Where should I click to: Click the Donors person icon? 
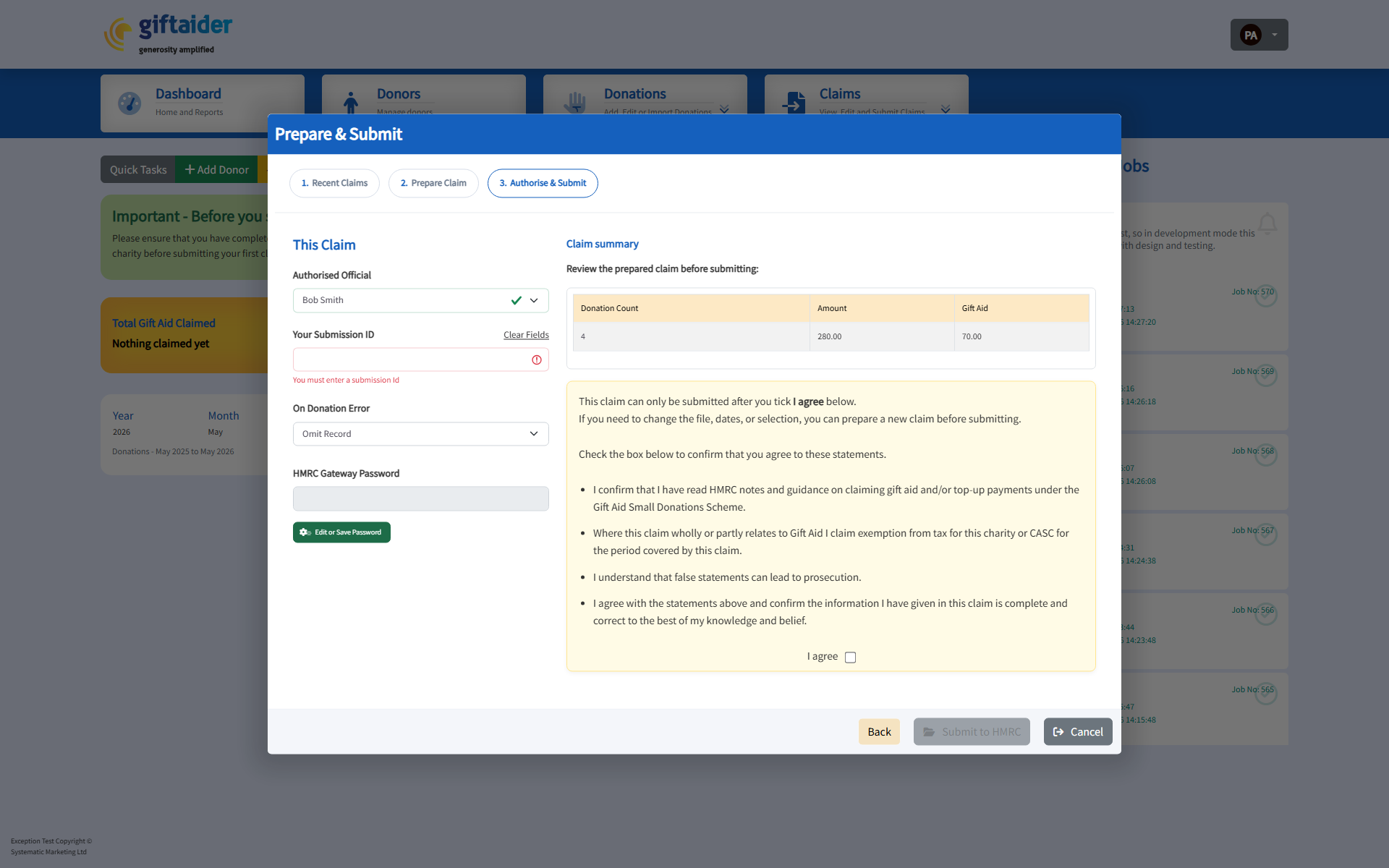pyautogui.click(x=351, y=102)
